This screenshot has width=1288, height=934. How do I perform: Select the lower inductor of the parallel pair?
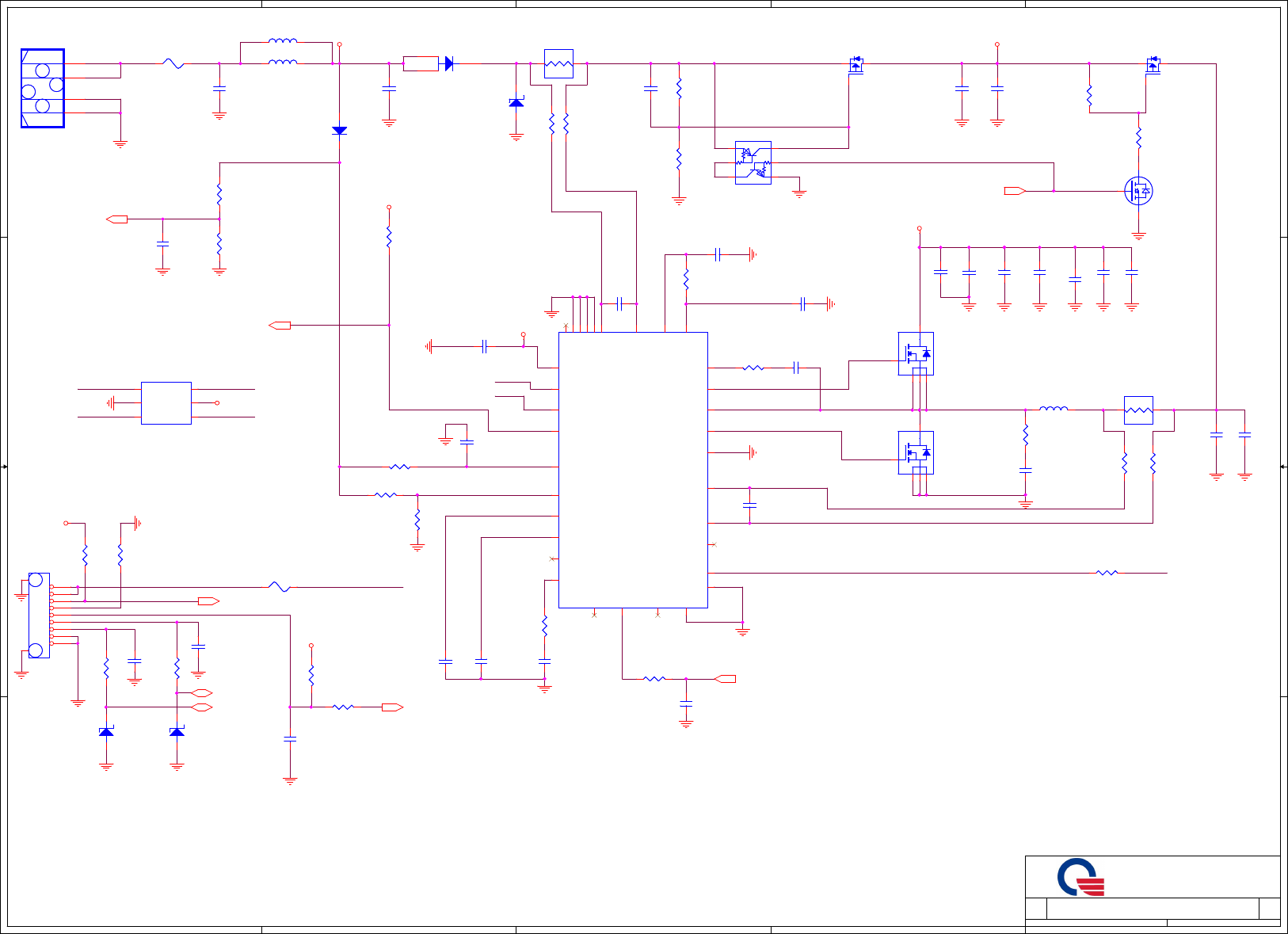tap(283, 62)
